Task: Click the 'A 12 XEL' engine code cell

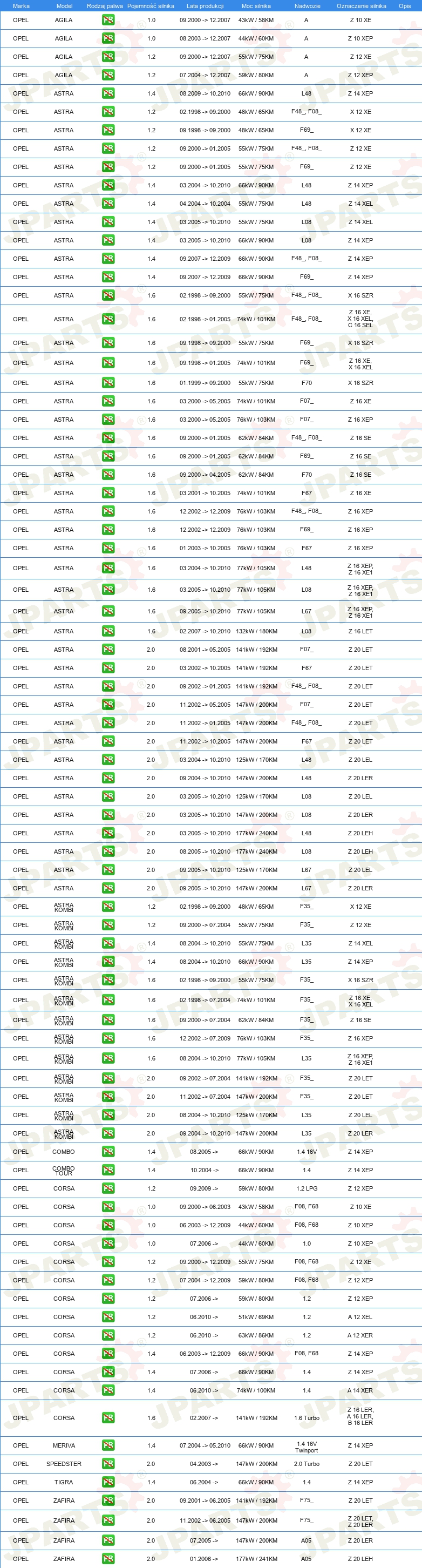Action: pos(360,1316)
